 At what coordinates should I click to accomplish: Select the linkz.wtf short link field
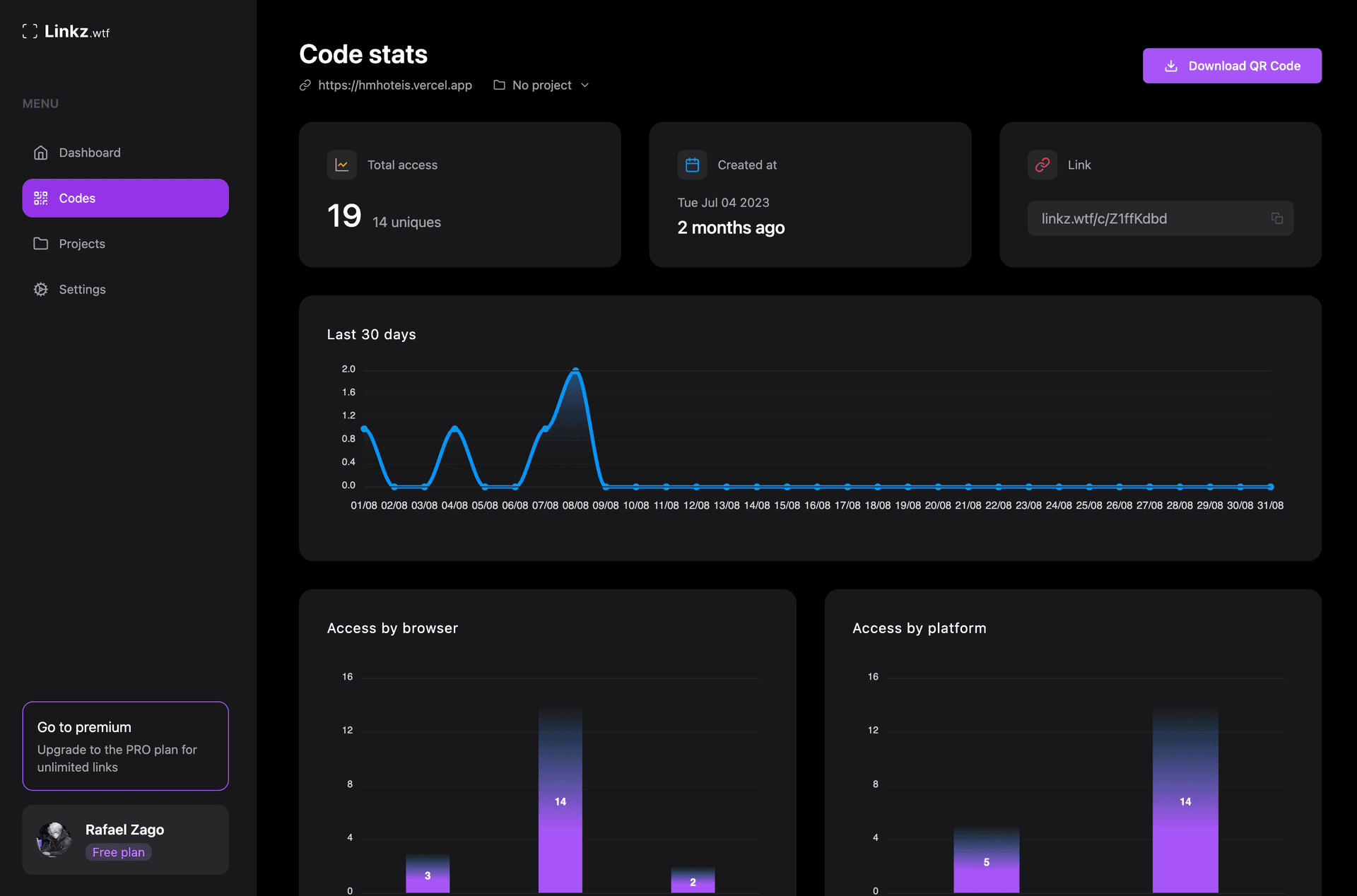coord(1145,218)
